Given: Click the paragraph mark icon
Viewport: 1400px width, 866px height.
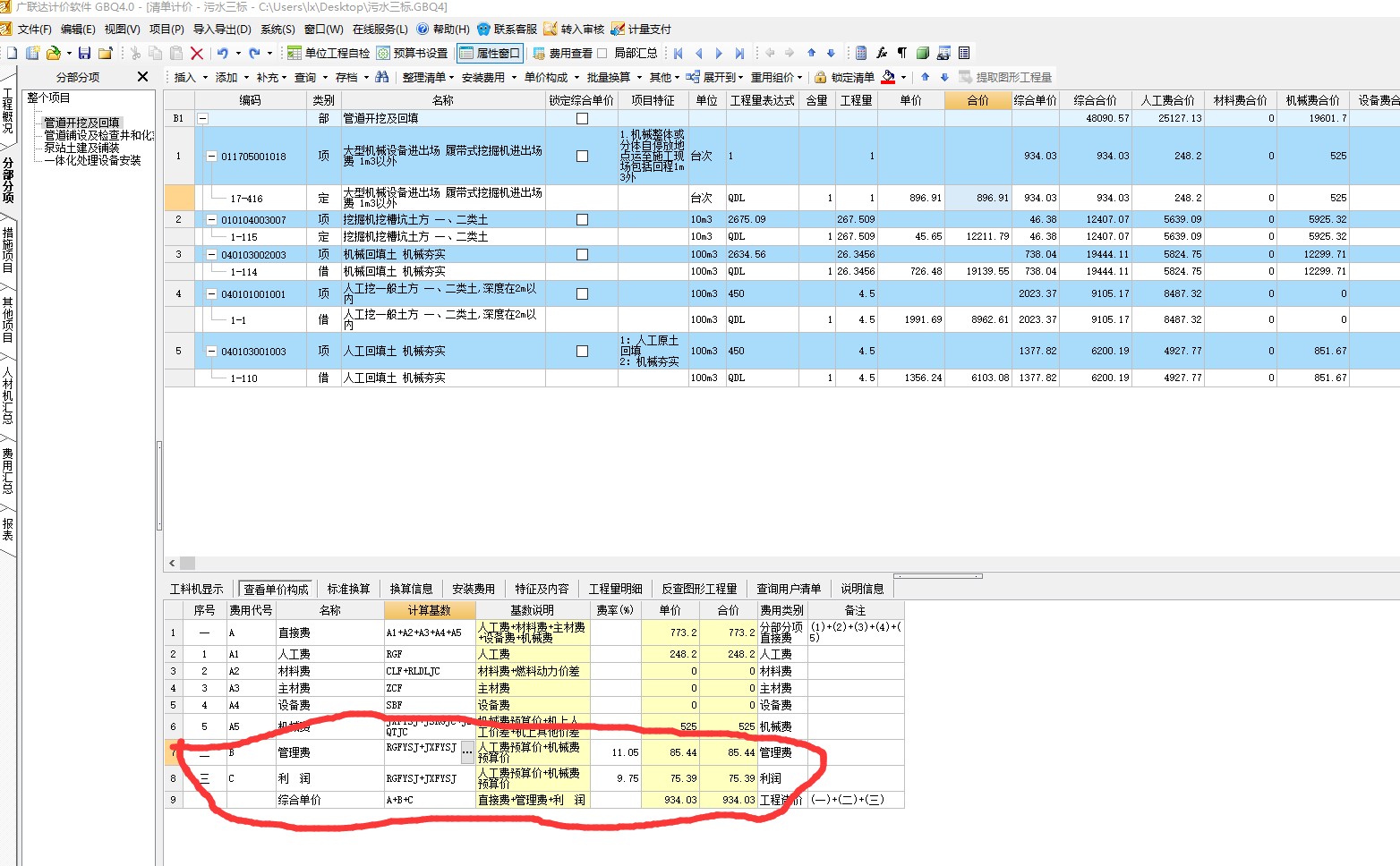Looking at the screenshot, I should [x=902, y=54].
